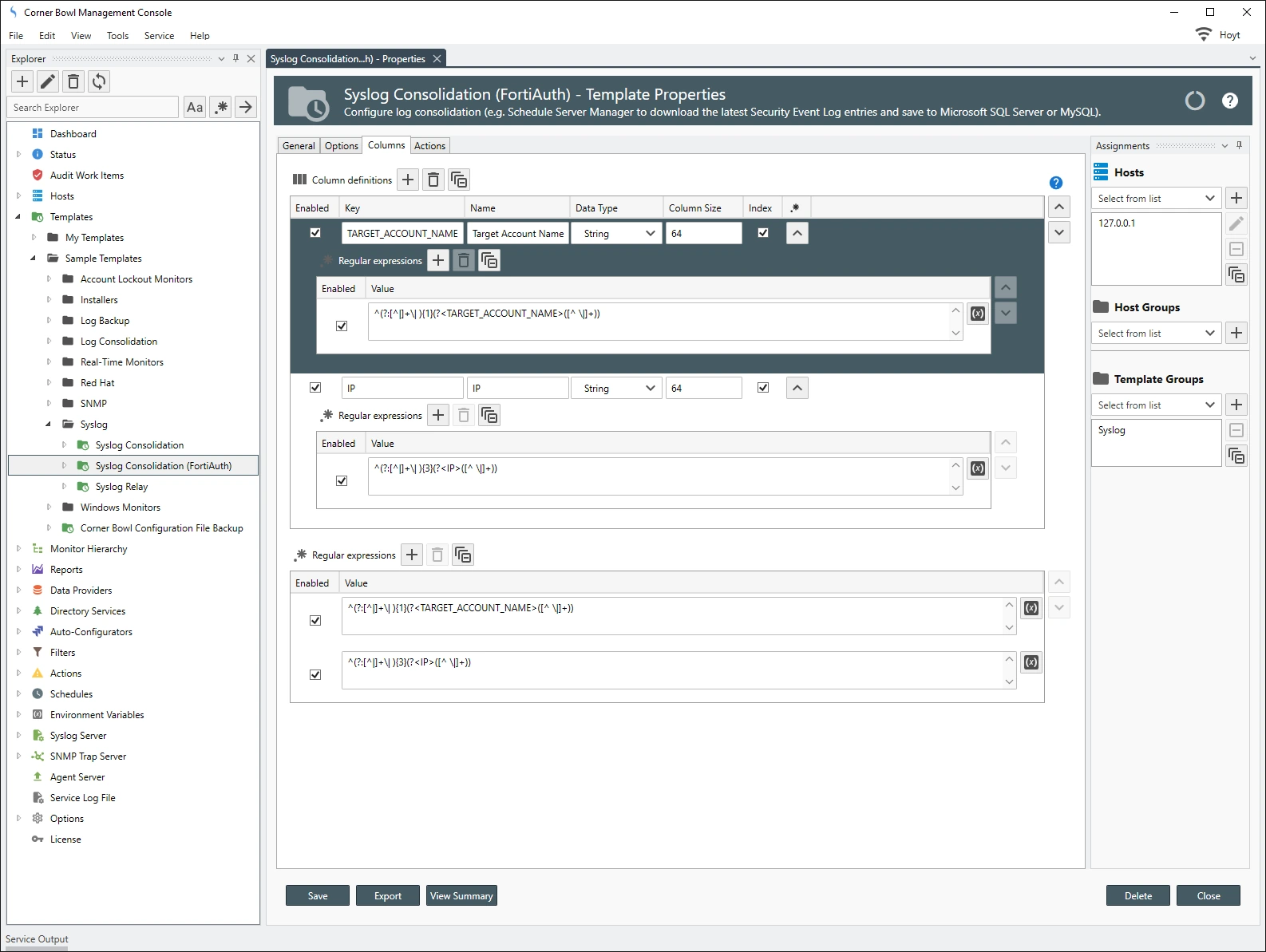The image size is (1266, 952).
Task: Open the blue help icon for columns
Action: coord(1055,183)
